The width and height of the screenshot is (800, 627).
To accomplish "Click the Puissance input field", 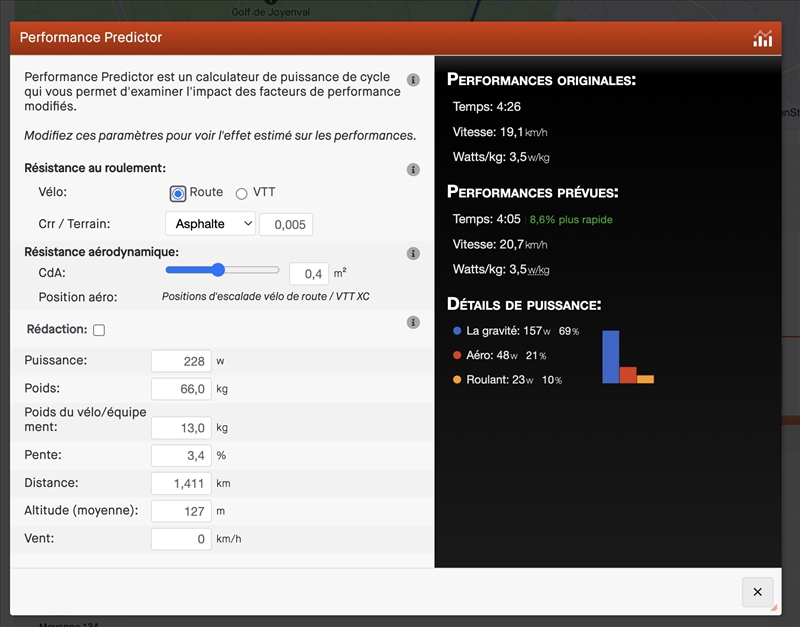I will tap(181, 361).
